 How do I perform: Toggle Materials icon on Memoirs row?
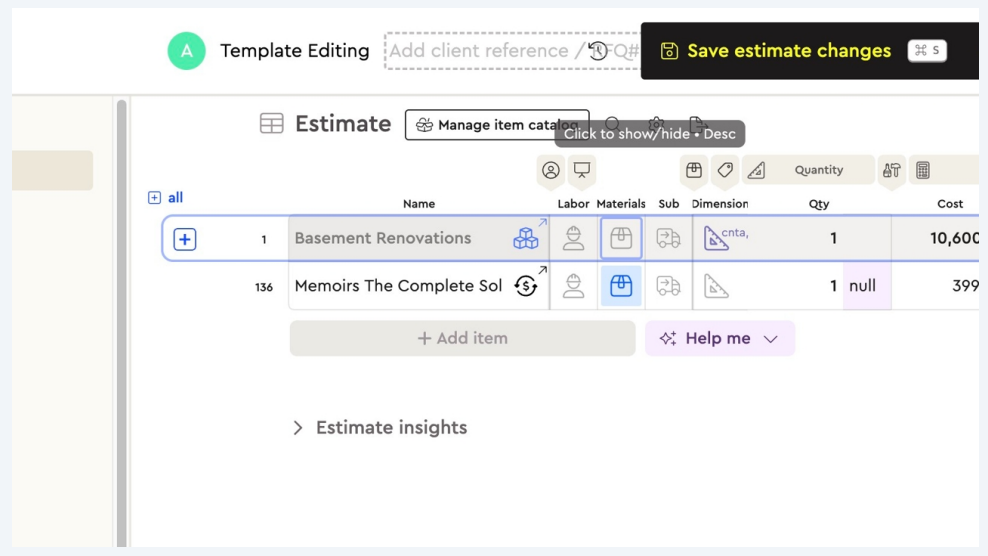[621, 286]
